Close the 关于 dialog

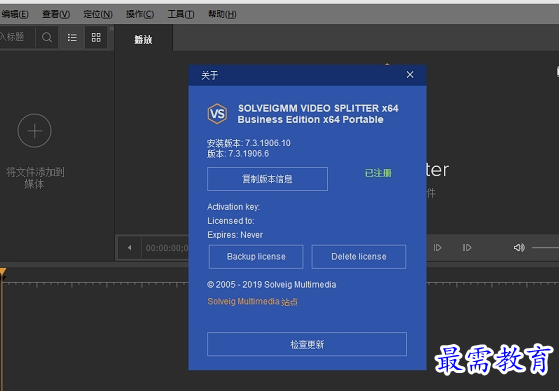pos(410,74)
